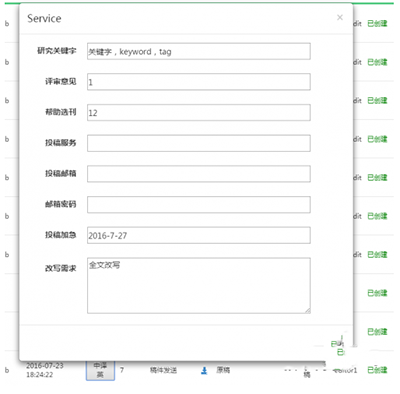Viewport: 400px width, 394px height.
Task: Click the number 7 cell in the bottom row
Action: tap(122, 370)
